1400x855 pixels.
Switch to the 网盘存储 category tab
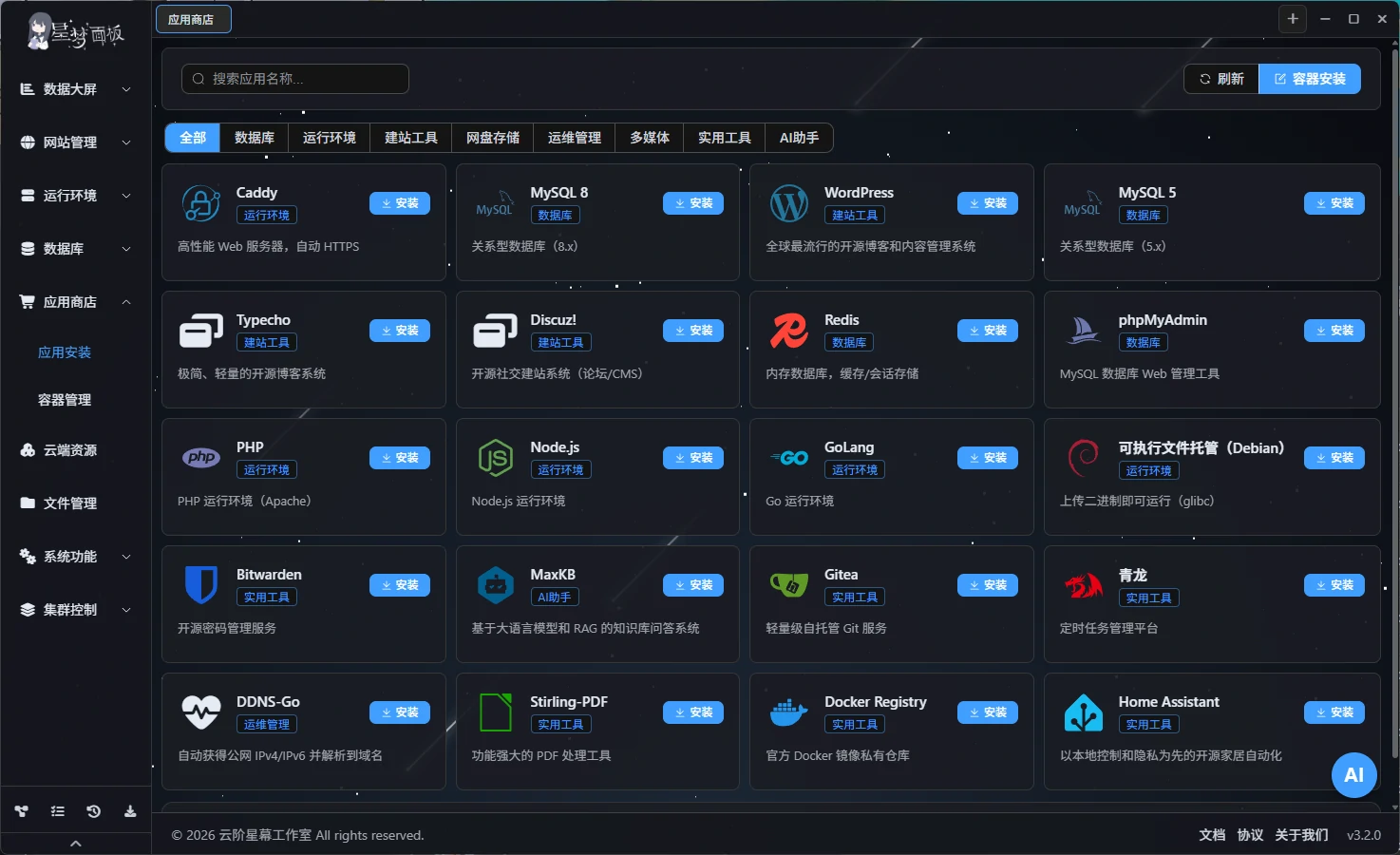(493, 138)
